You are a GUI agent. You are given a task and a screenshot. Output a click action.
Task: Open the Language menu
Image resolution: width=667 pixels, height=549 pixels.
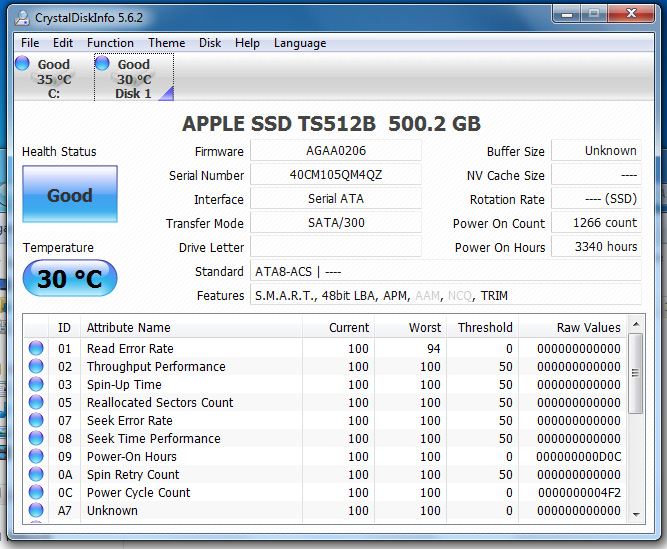(300, 43)
